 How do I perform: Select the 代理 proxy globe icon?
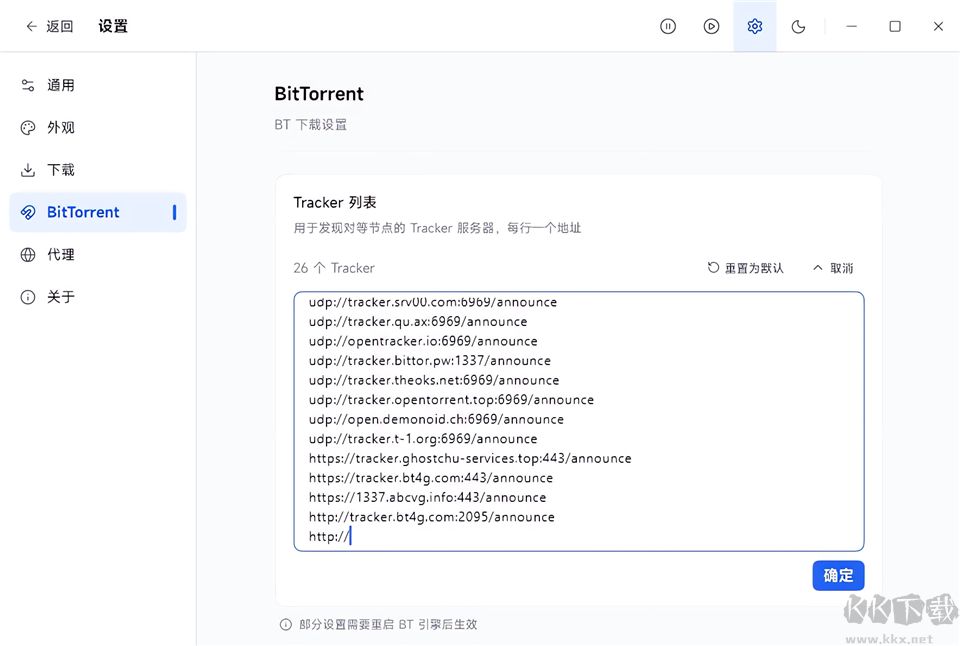click(x=26, y=254)
